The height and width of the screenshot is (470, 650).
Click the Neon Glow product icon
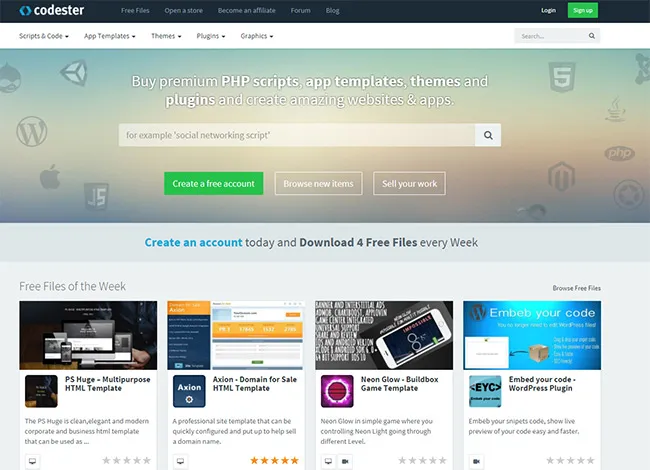pyautogui.click(x=337, y=391)
